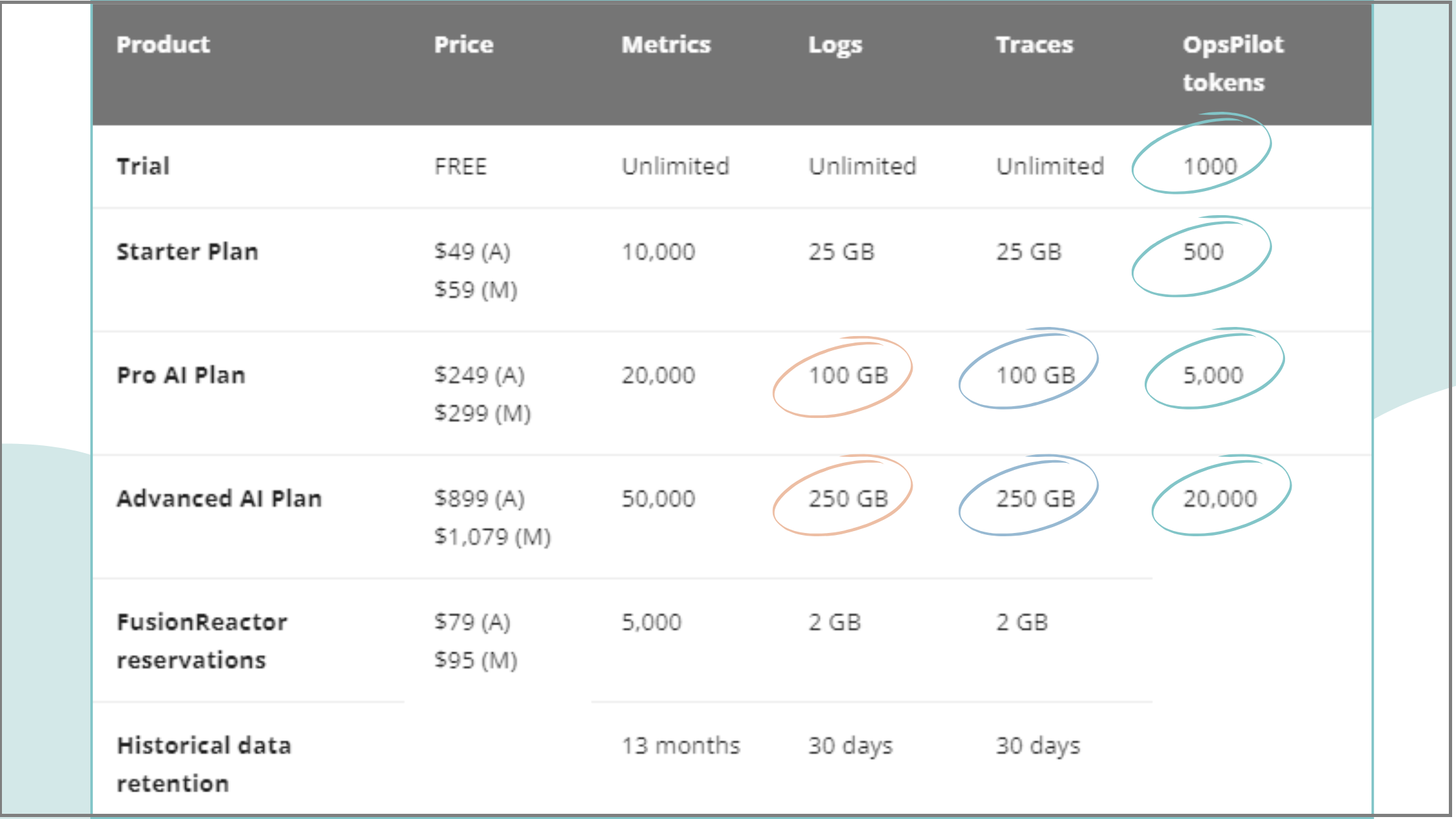Image resolution: width=1456 pixels, height=819 pixels.
Task: Click the OpsPilot tokens column header
Action: [x=1233, y=63]
